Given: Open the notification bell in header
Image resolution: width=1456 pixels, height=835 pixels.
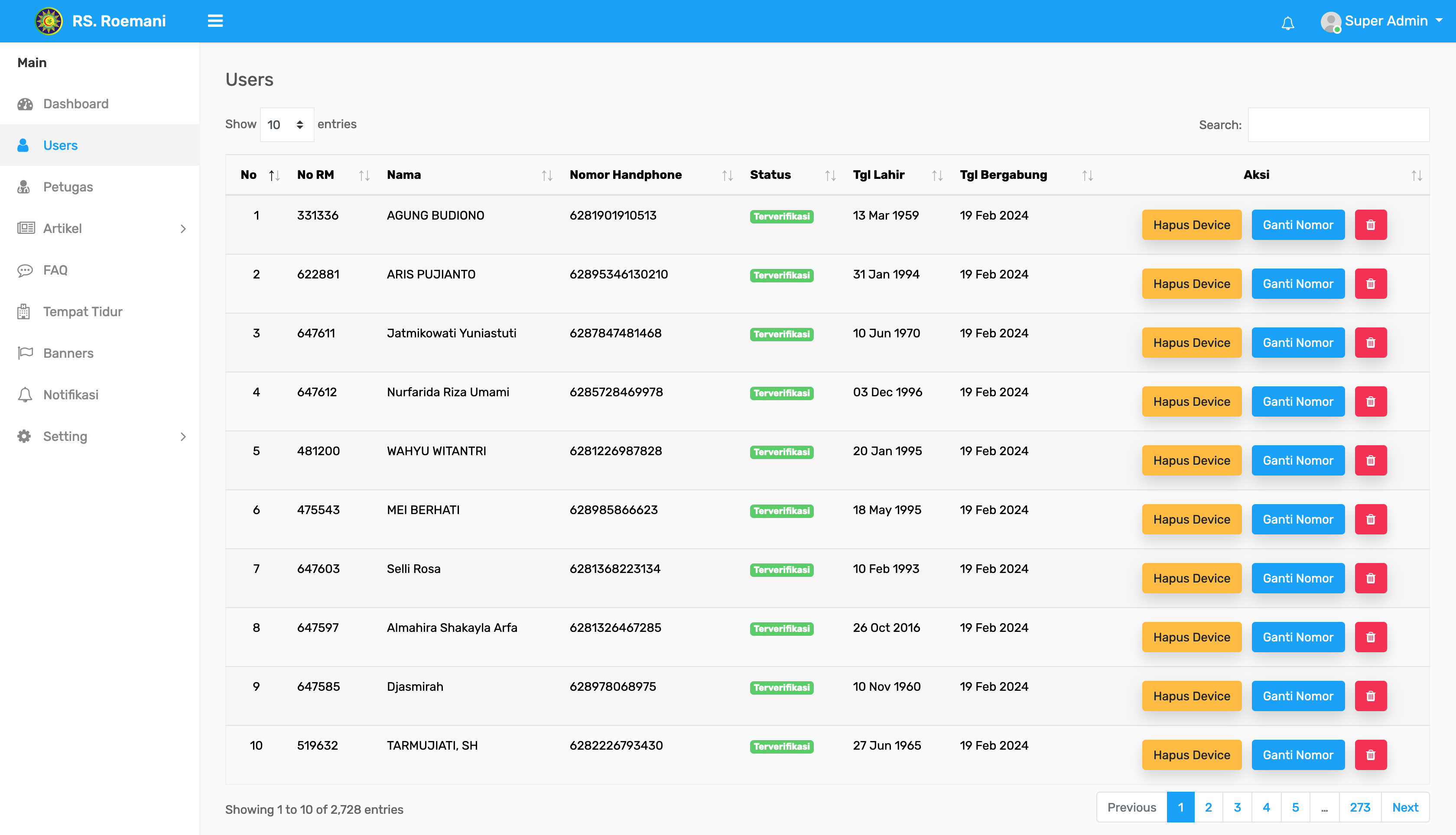Looking at the screenshot, I should [1288, 23].
